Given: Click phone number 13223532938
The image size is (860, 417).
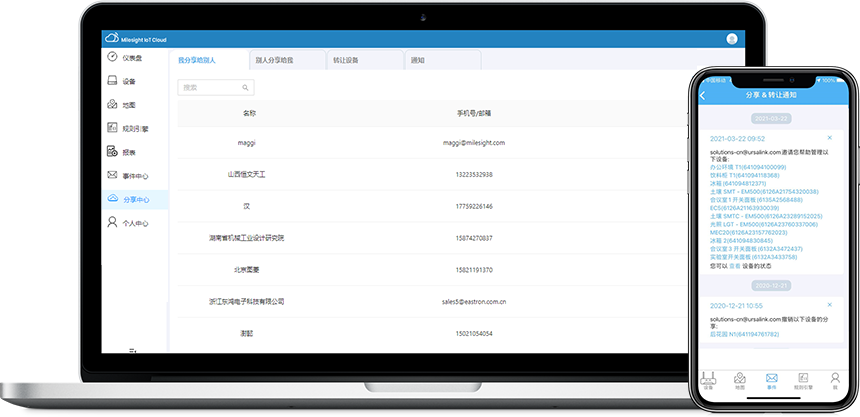Looking at the screenshot, I should tap(474, 174).
